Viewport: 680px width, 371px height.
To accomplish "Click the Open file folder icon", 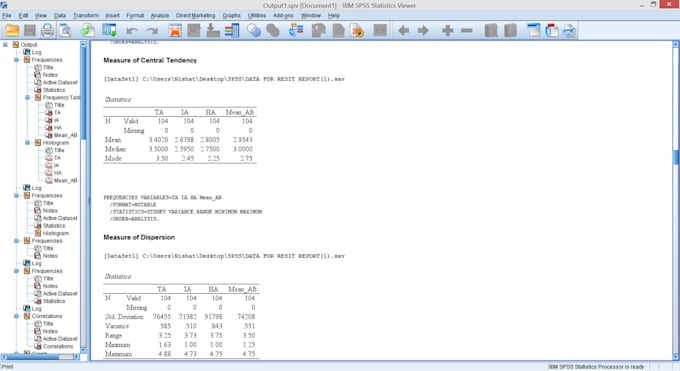I will click(x=12, y=30).
